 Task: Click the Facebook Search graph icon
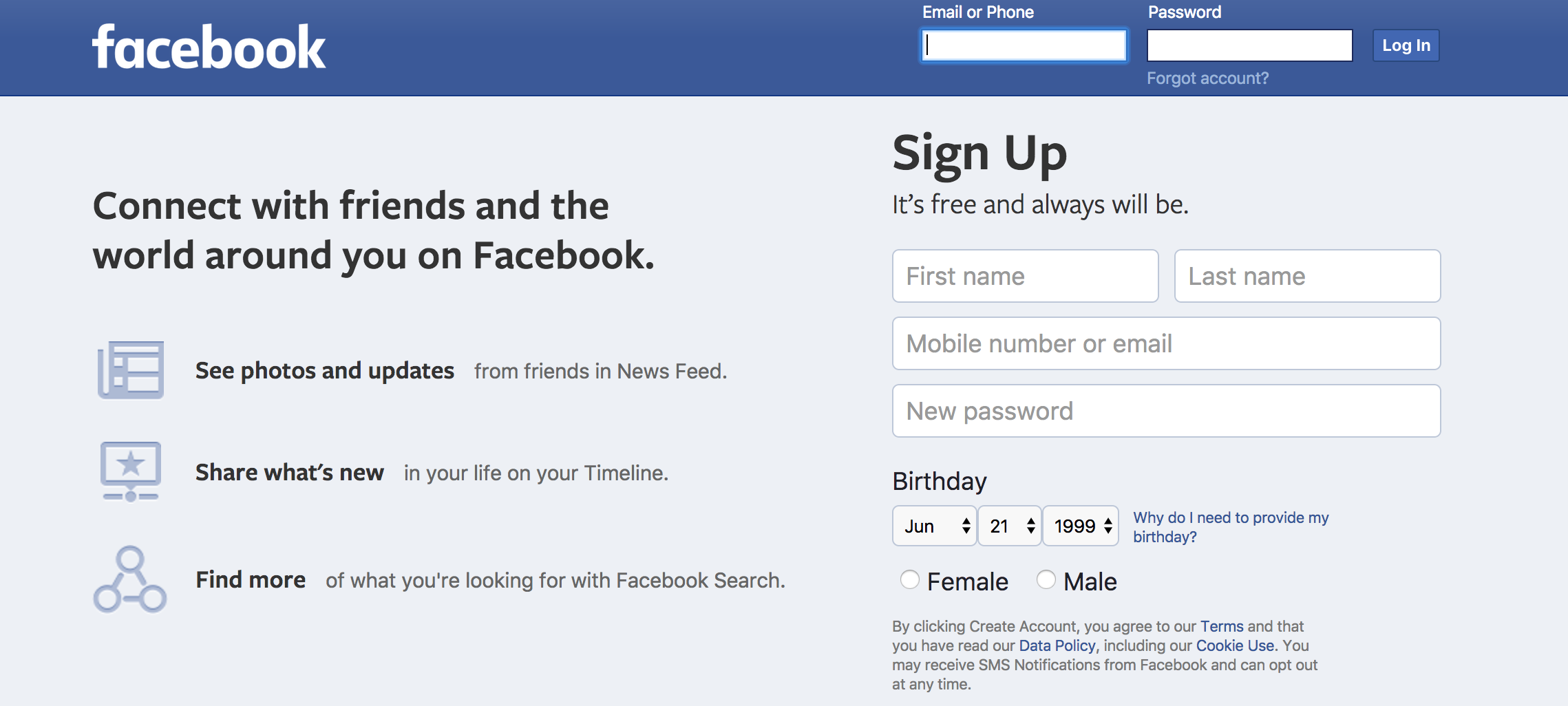(130, 579)
